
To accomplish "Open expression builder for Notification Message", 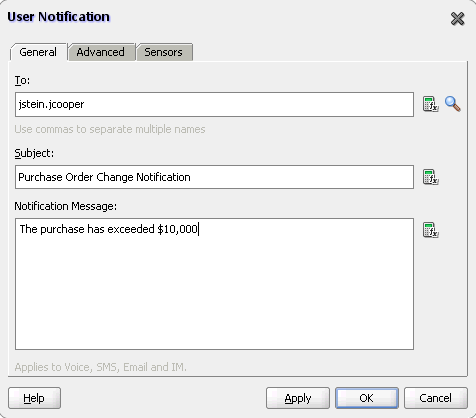I will 430,230.
